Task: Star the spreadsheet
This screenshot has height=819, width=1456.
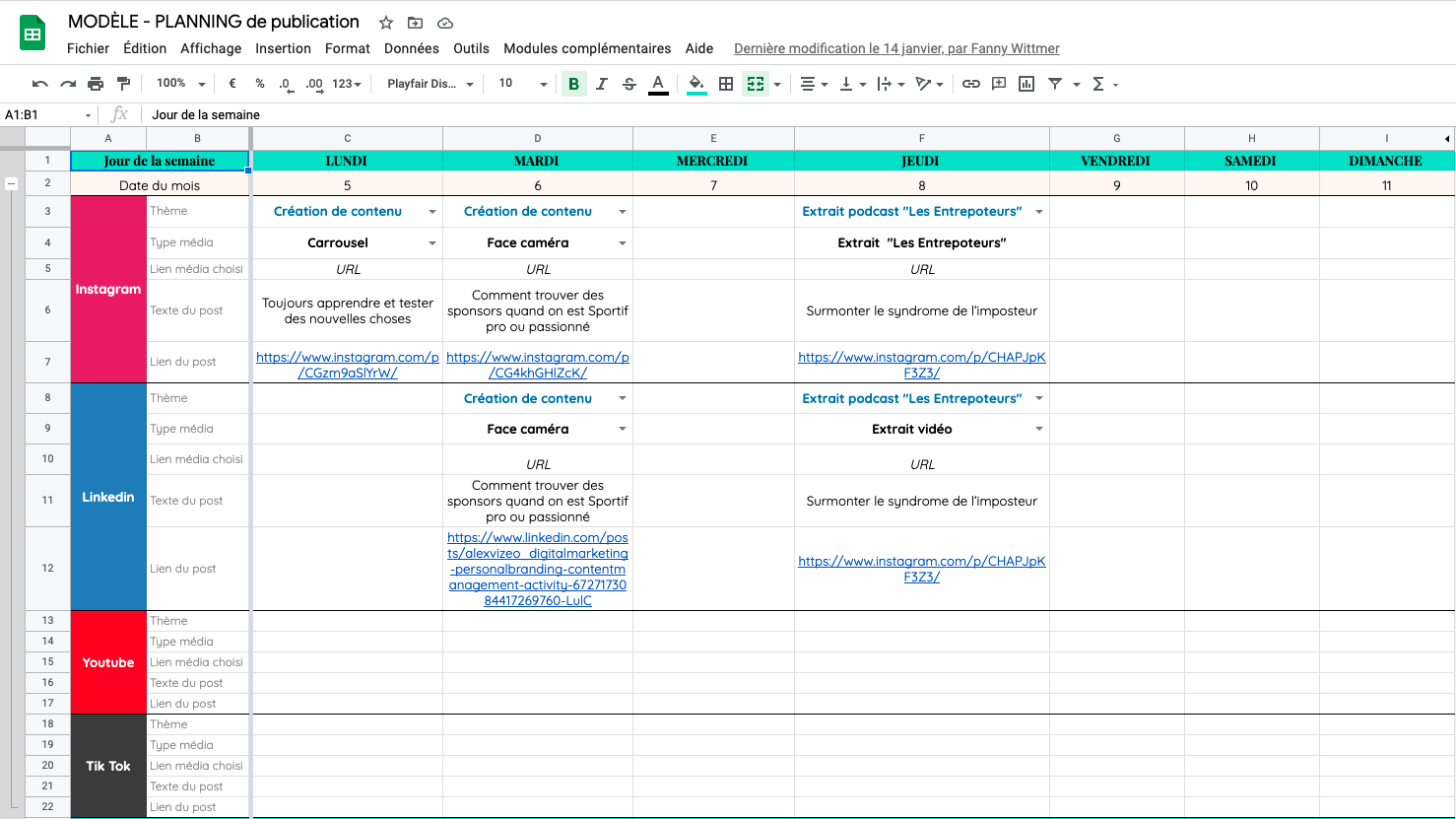Action: 385,22
